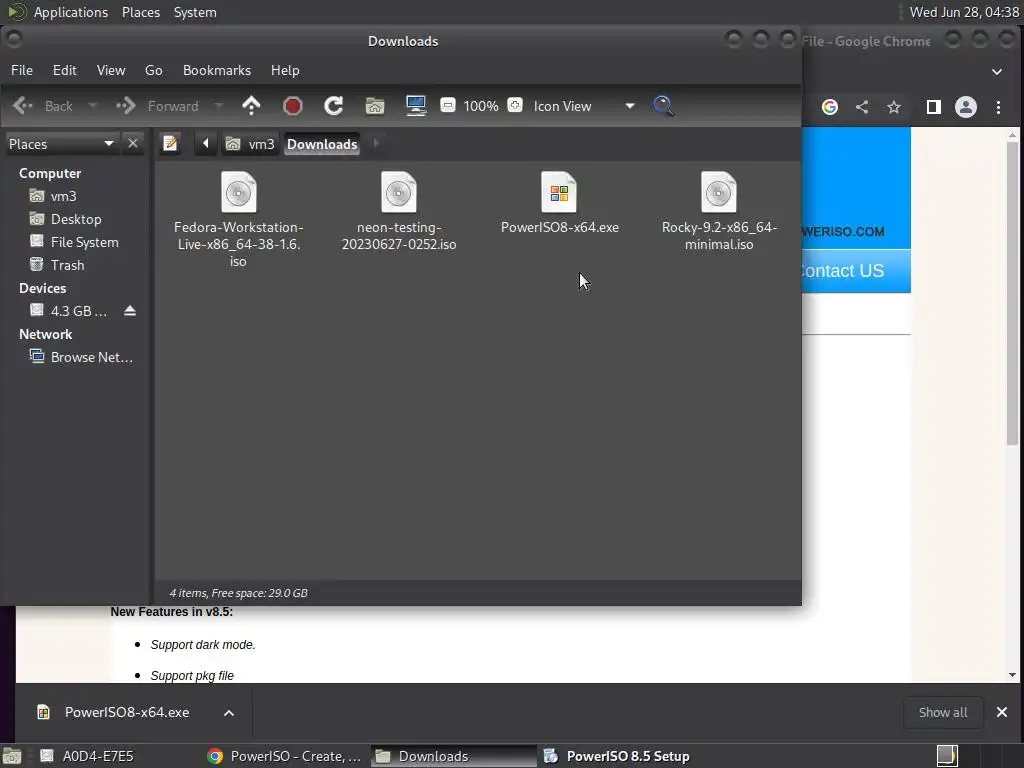Open Chrome's profile avatar icon
This screenshot has height=768, width=1024.
pyautogui.click(x=966, y=107)
